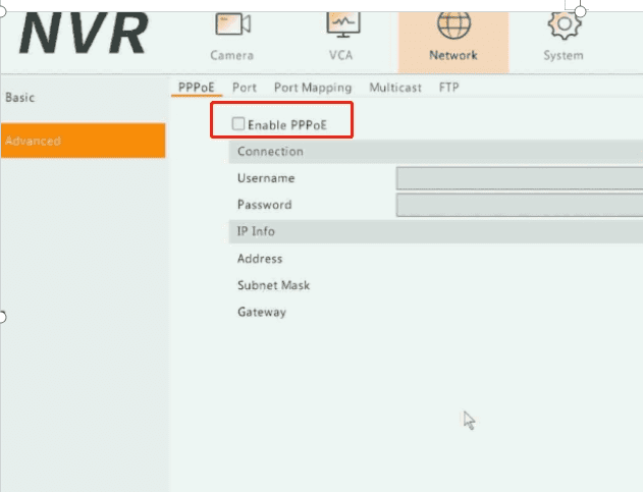The height and width of the screenshot is (492, 643).
Task: Go to the Multicast tab
Action: 395,88
